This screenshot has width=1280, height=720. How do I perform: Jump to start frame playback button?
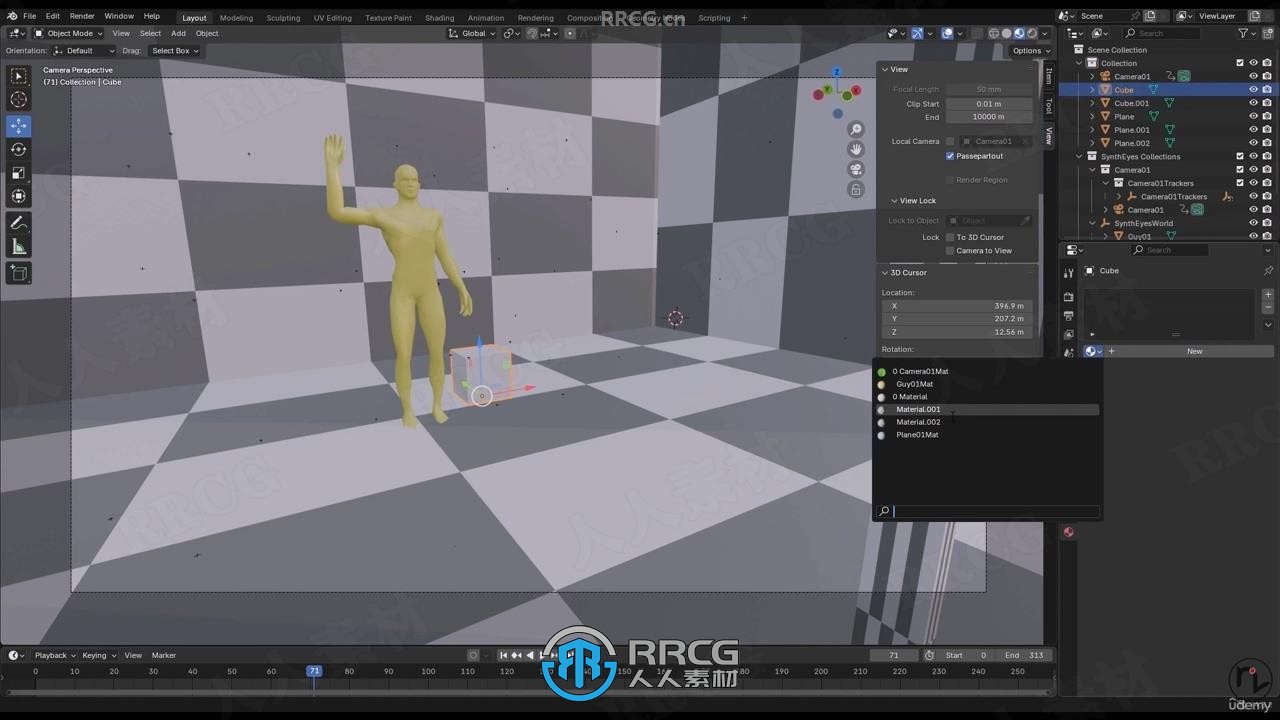[503, 655]
